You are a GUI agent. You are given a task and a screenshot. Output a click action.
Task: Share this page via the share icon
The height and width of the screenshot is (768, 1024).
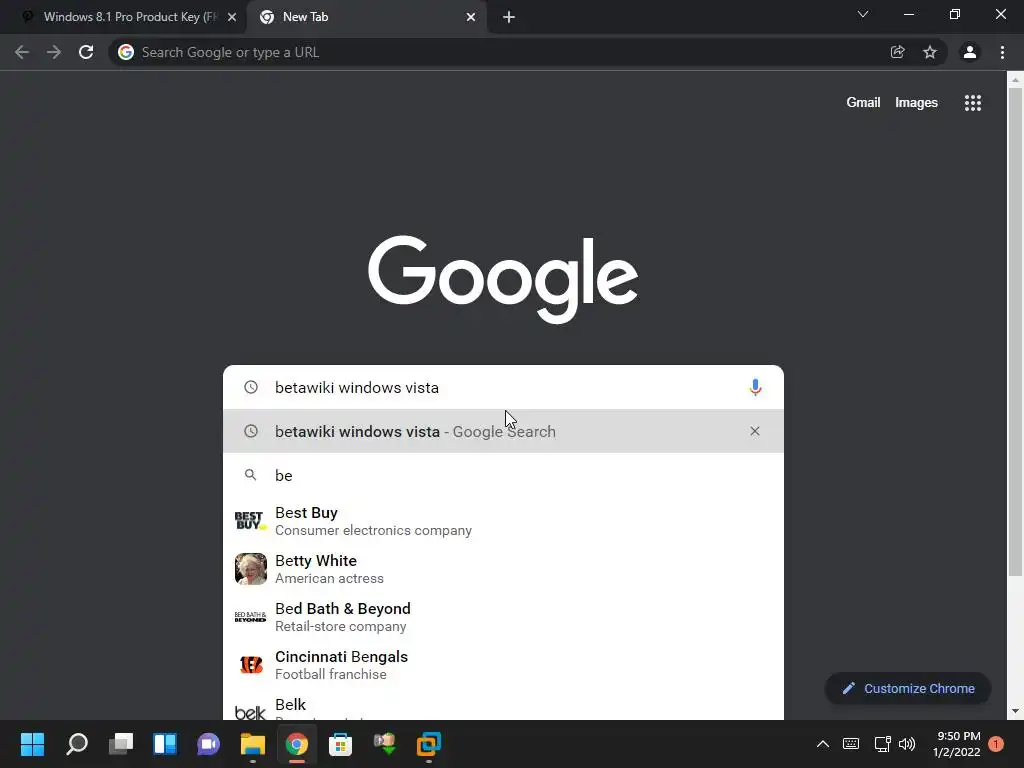tap(898, 52)
